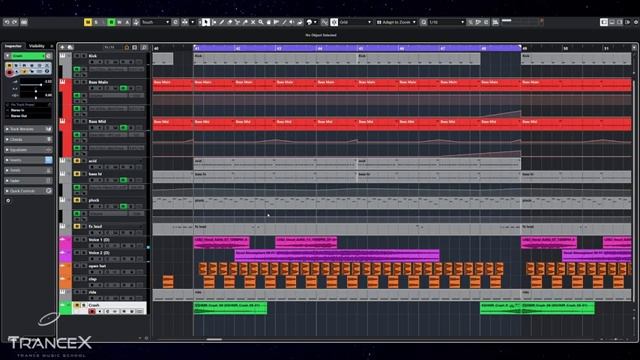This screenshot has width=640, height=360.
Task: Select the first pink Voice 1 clip
Action: tap(221, 242)
